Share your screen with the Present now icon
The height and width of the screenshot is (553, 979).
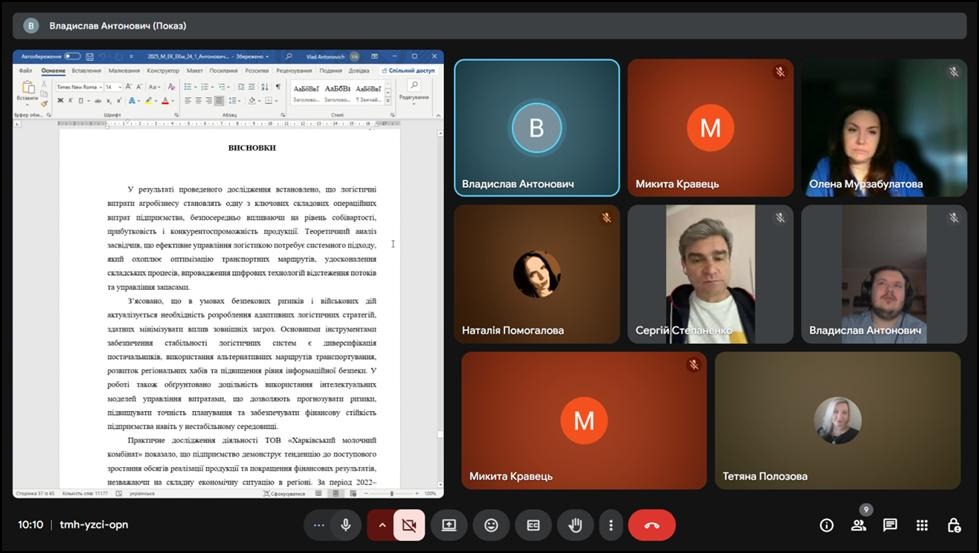[449, 525]
